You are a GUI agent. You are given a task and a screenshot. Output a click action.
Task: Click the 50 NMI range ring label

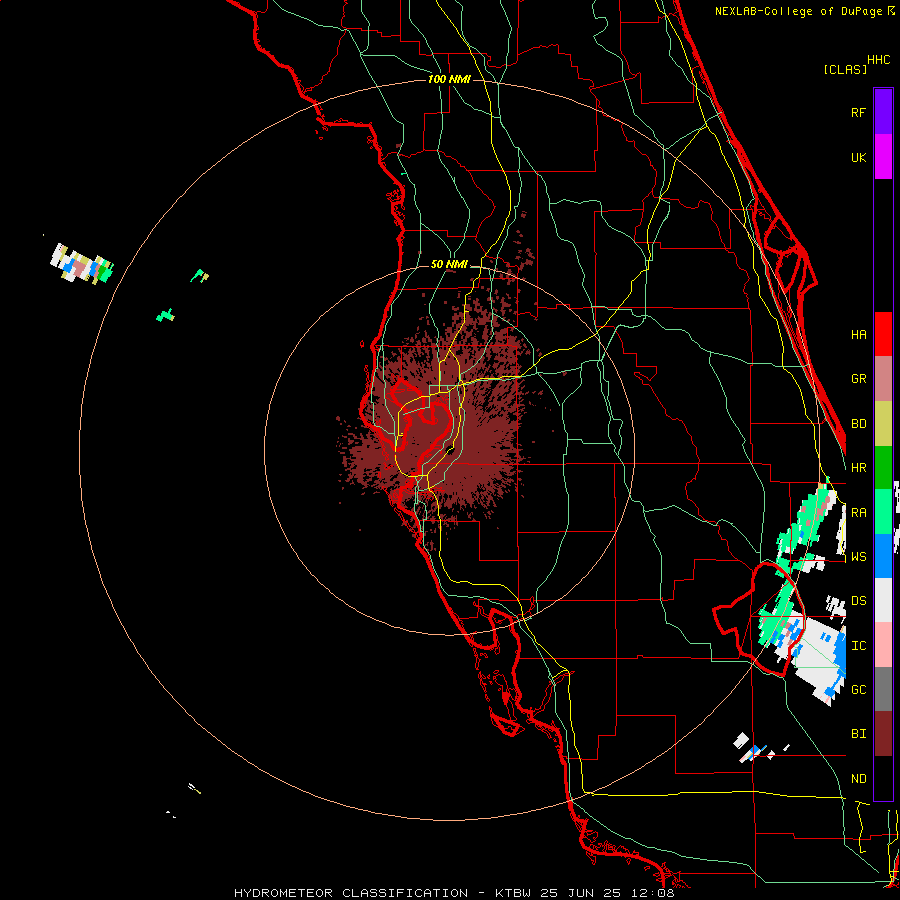[x=449, y=264]
